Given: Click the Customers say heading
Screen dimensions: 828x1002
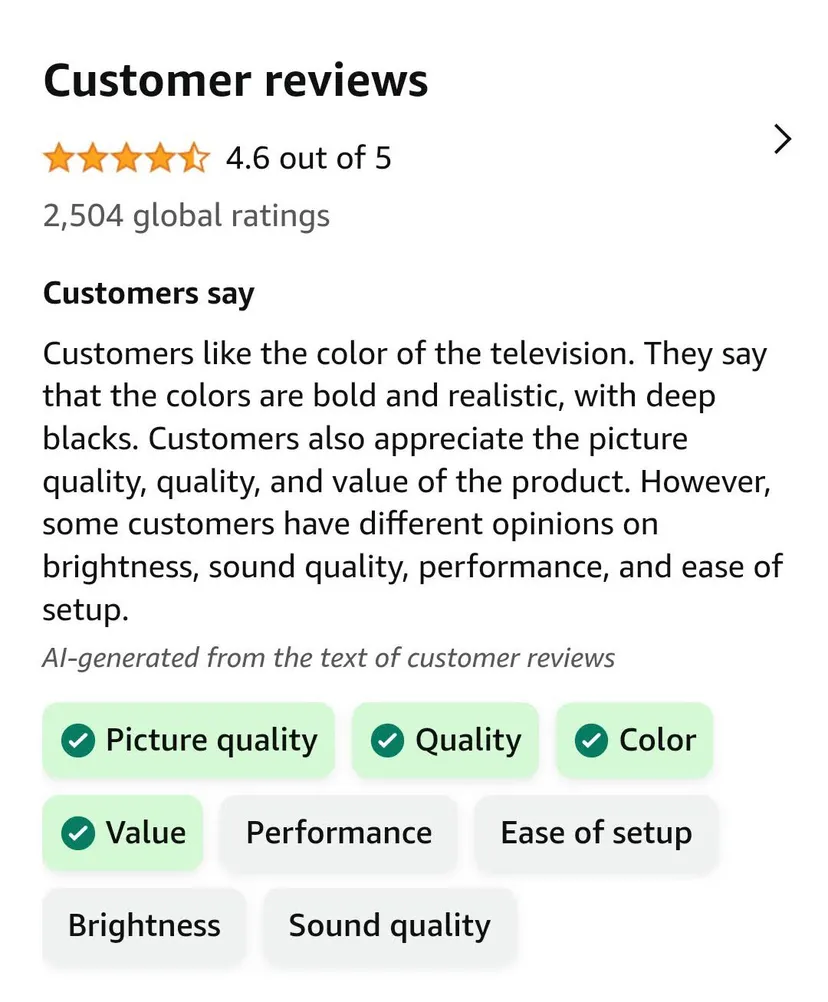Looking at the screenshot, I should coord(149,294).
